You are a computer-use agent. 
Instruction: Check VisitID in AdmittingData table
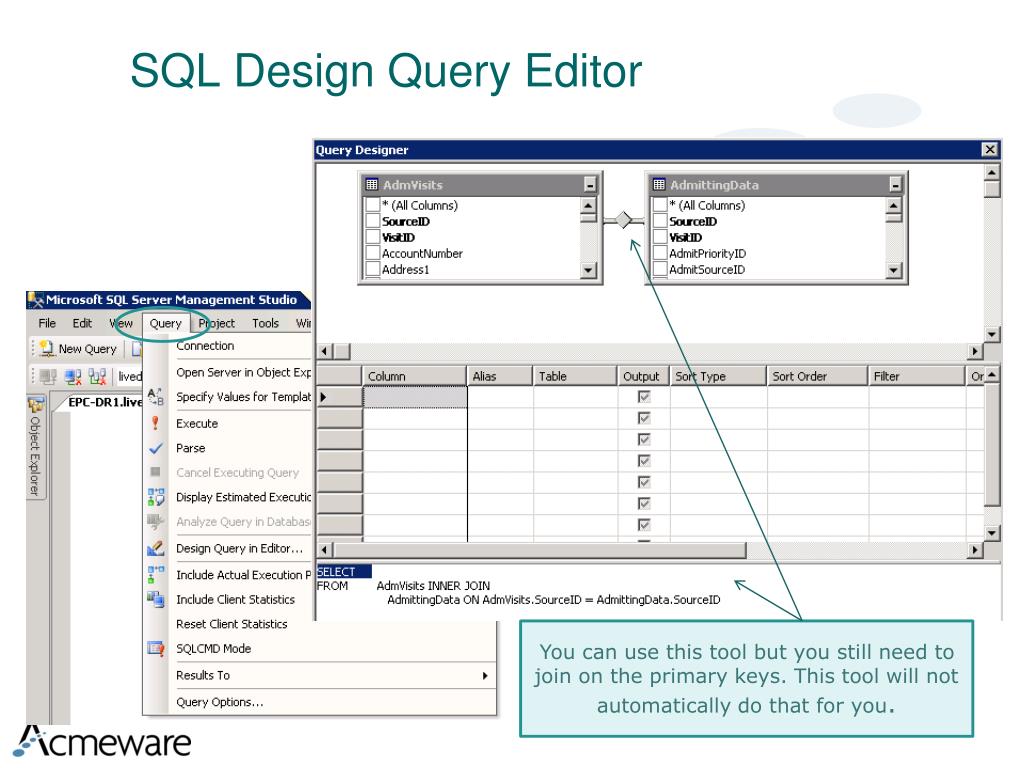pos(660,237)
